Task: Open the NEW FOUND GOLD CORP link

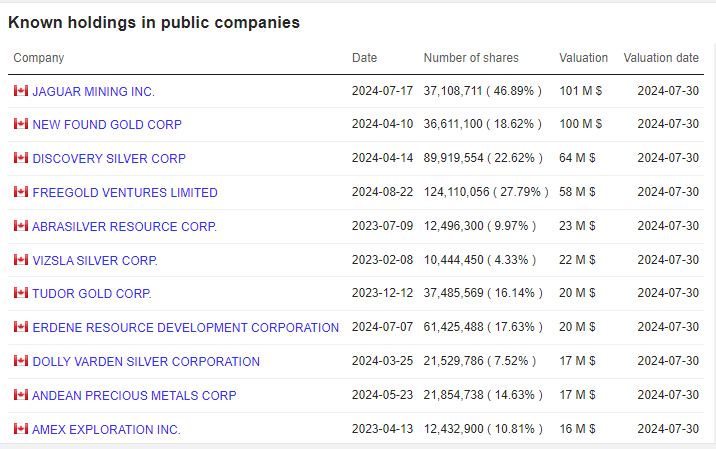Action: (x=107, y=124)
